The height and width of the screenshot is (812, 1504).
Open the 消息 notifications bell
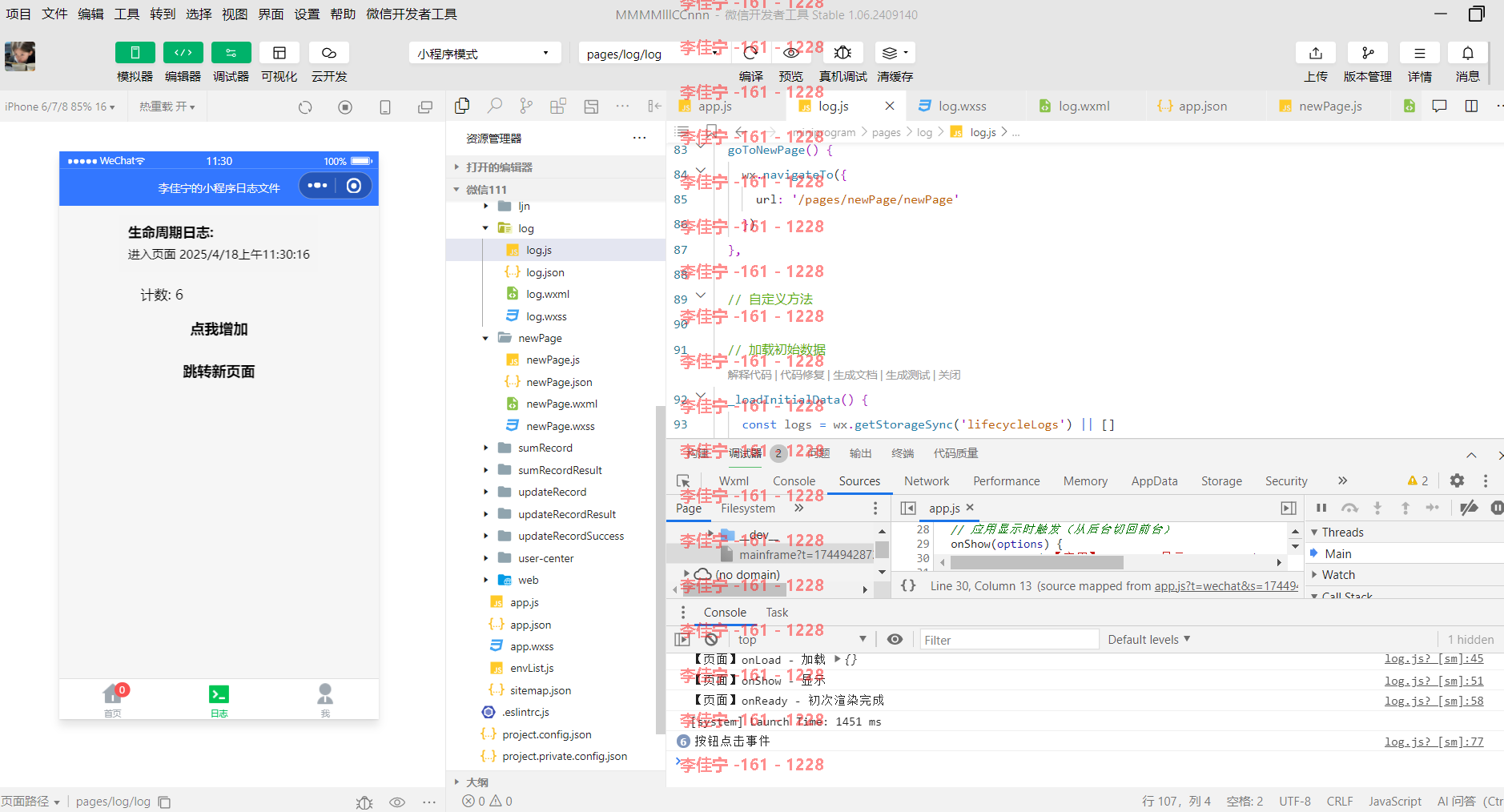pos(1467,53)
